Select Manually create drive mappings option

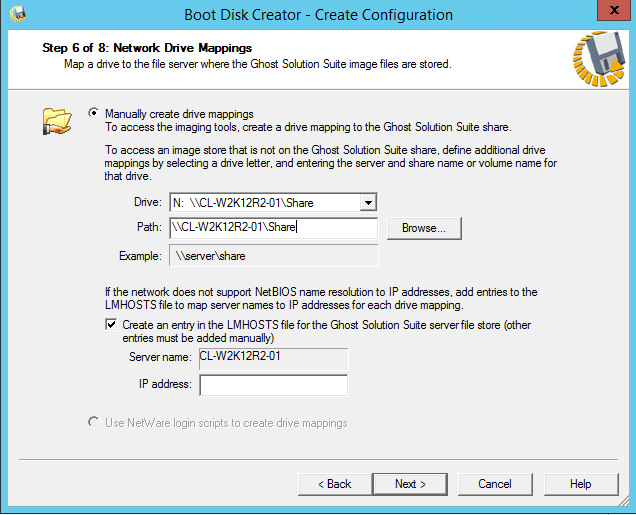tap(95, 114)
